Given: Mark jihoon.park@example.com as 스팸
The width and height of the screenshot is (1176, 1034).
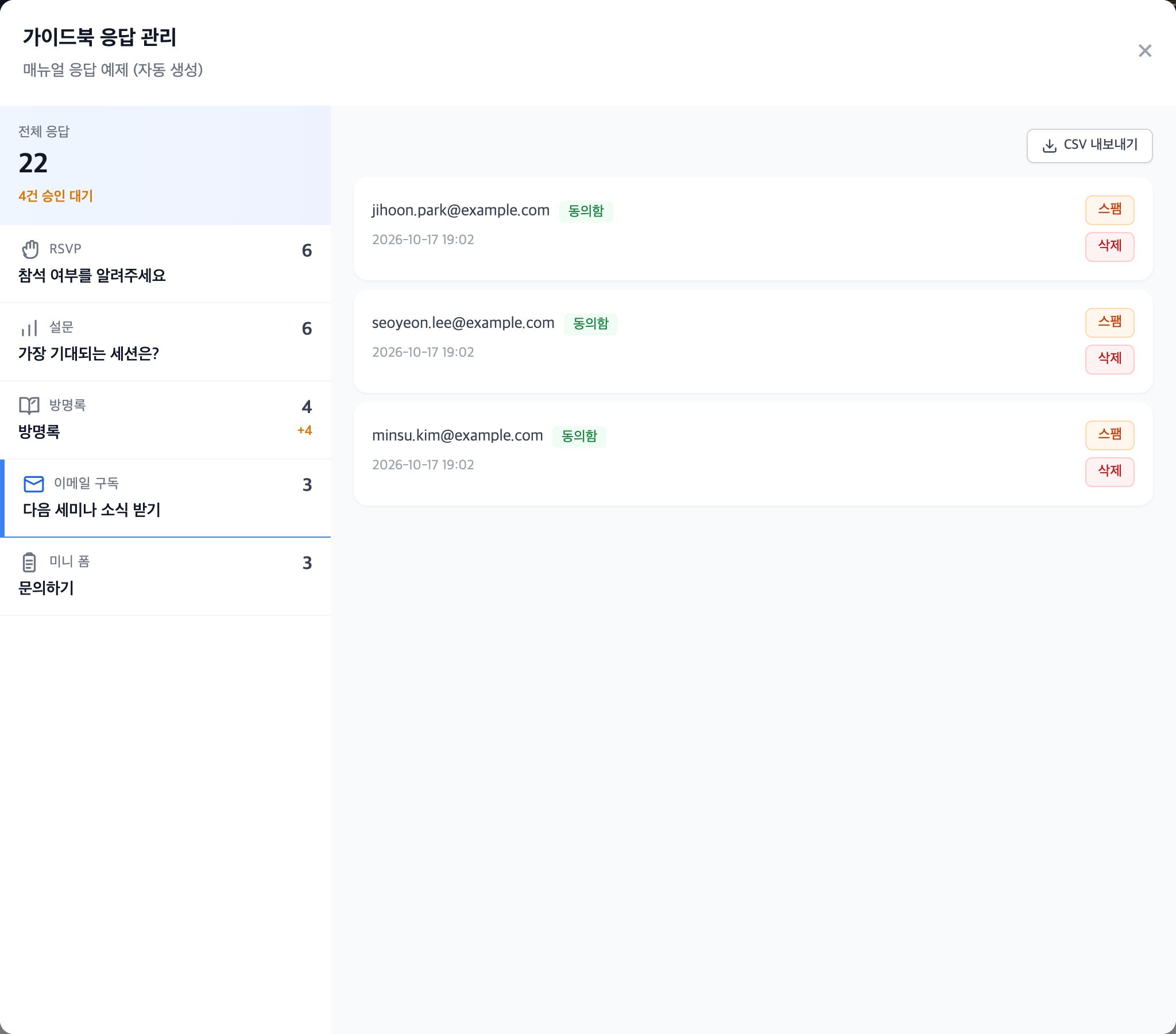Looking at the screenshot, I should (1109, 210).
